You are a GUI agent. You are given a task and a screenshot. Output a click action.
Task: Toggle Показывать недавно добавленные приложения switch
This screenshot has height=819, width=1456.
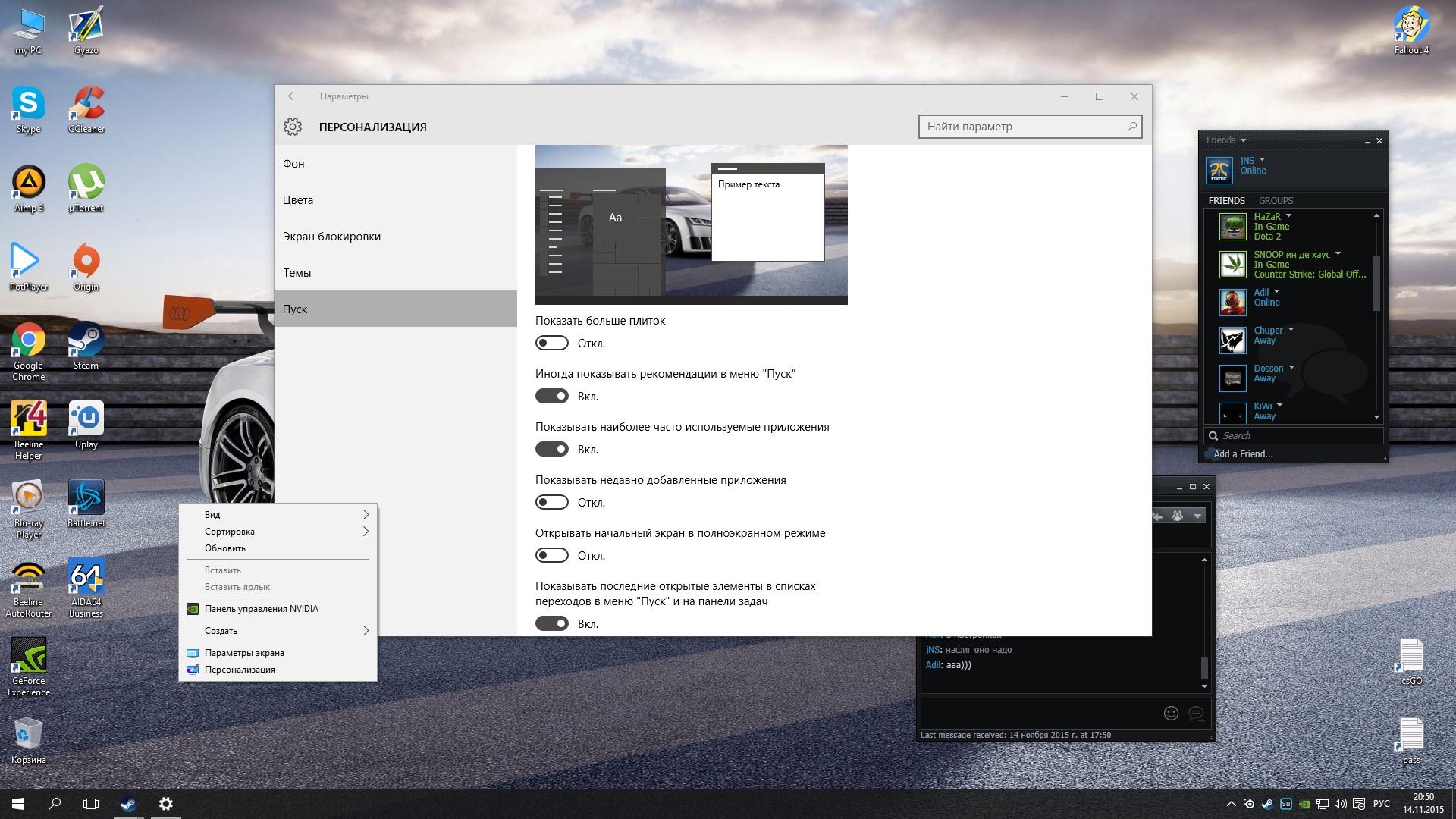pos(552,503)
